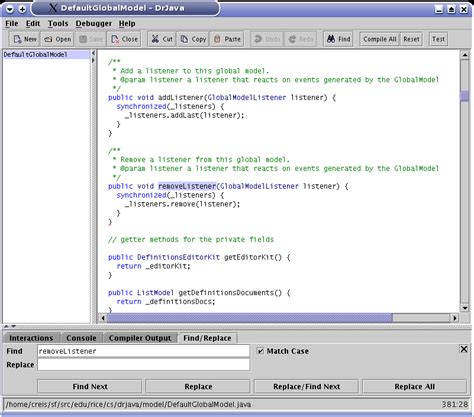Click the Compile All toolbar button
The width and height of the screenshot is (474, 417).
pyautogui.click(x=380, y=39)
